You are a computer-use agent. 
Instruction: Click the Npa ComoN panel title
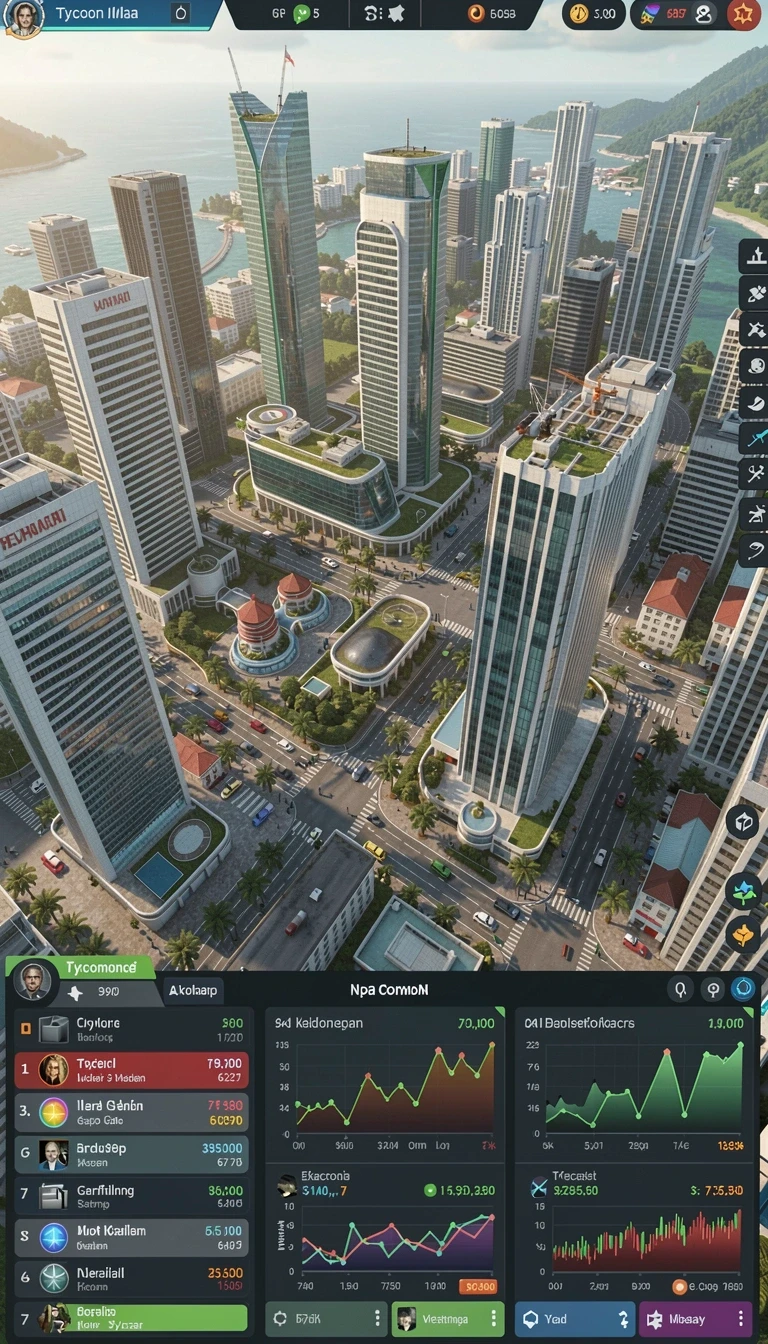coord(389,989)
